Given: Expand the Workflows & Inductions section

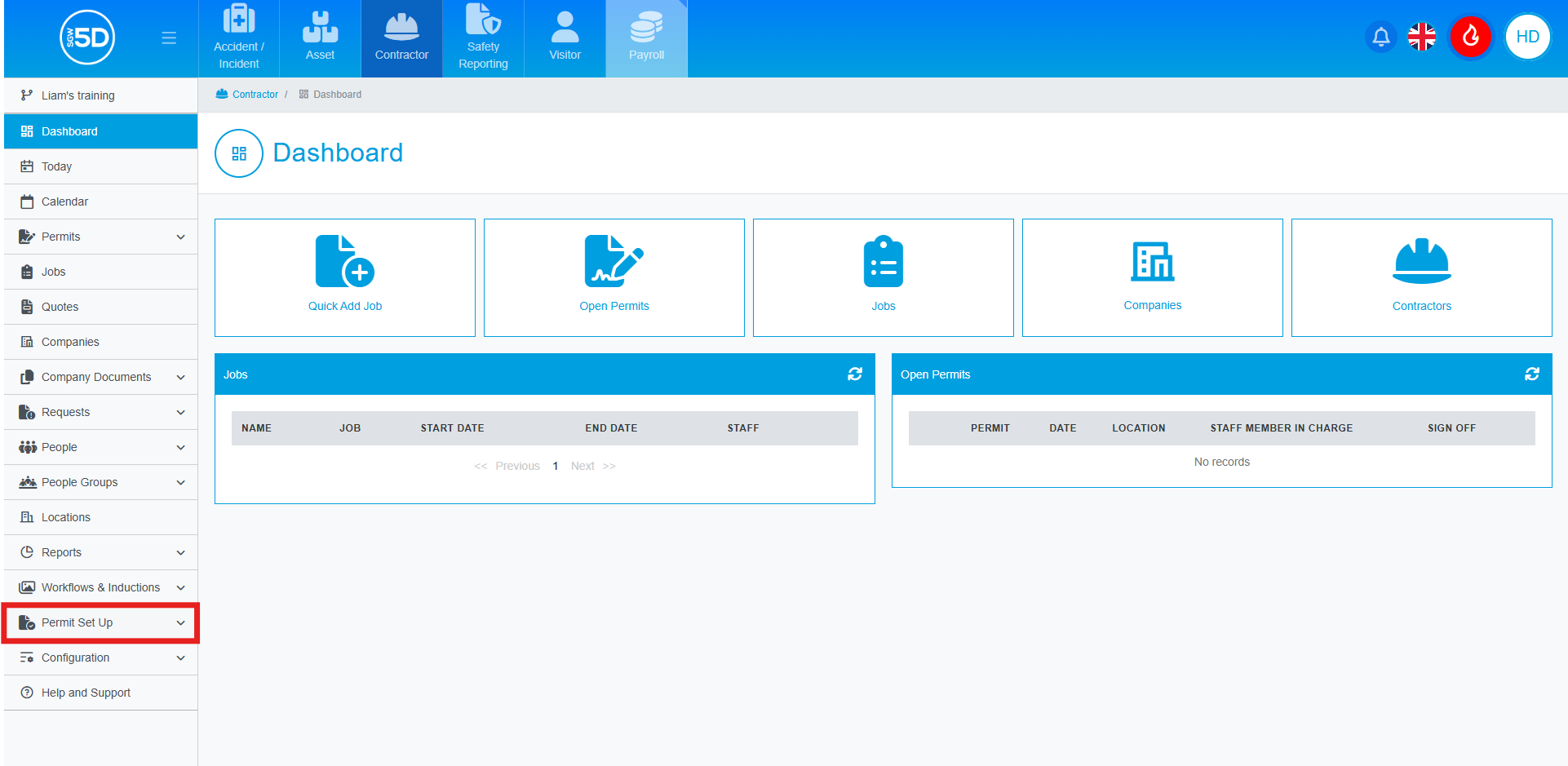Looking at the screenshot, I should point(100,588).
